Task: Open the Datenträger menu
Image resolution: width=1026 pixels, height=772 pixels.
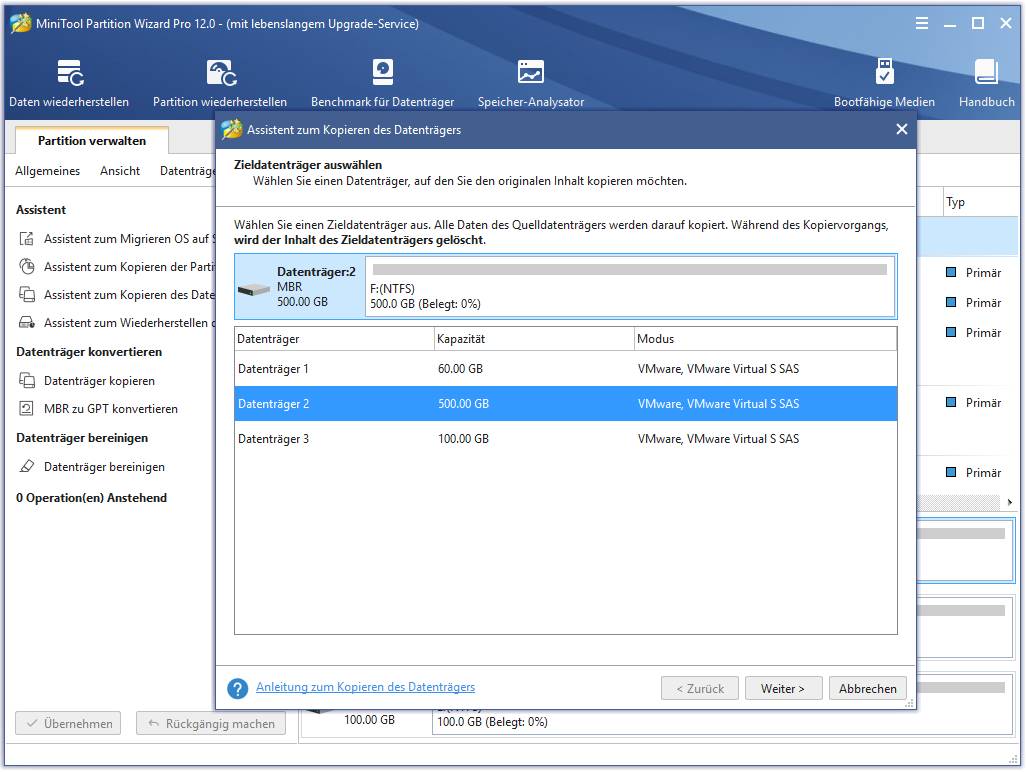Action: (x=188, y=171)
